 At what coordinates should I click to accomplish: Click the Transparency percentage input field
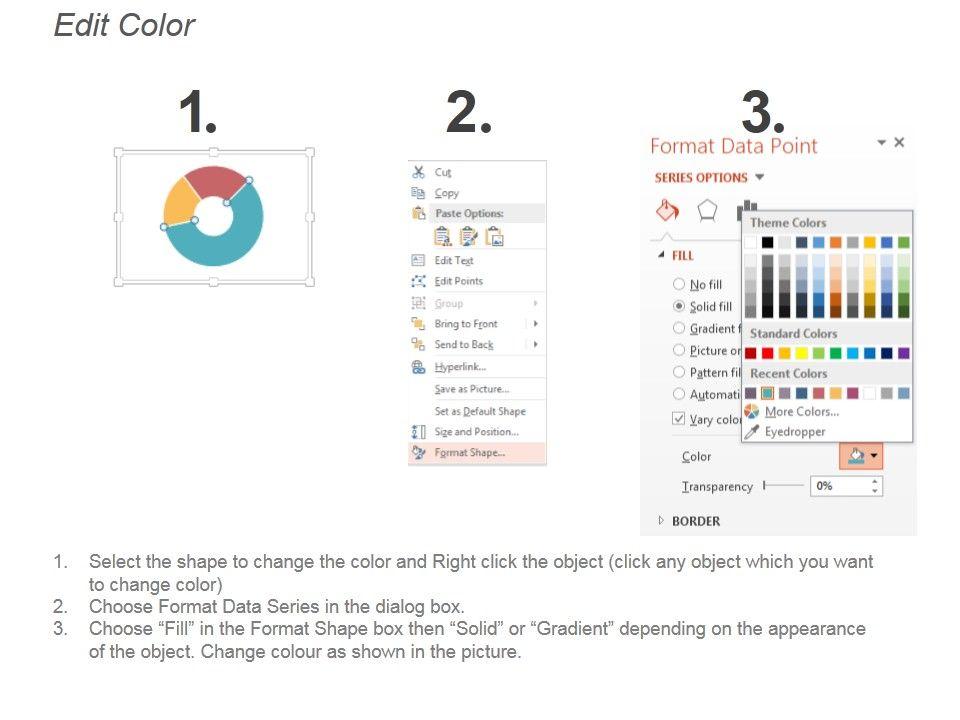click(840, 486)
